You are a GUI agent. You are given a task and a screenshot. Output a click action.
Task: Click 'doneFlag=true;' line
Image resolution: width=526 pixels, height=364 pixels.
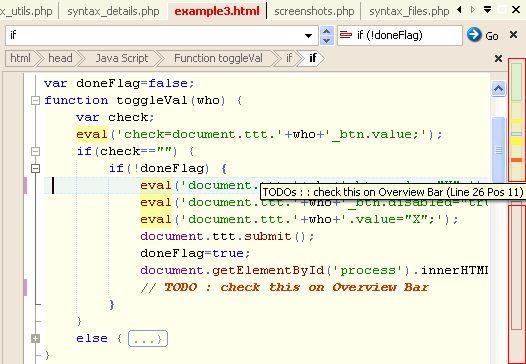[195, 253]
